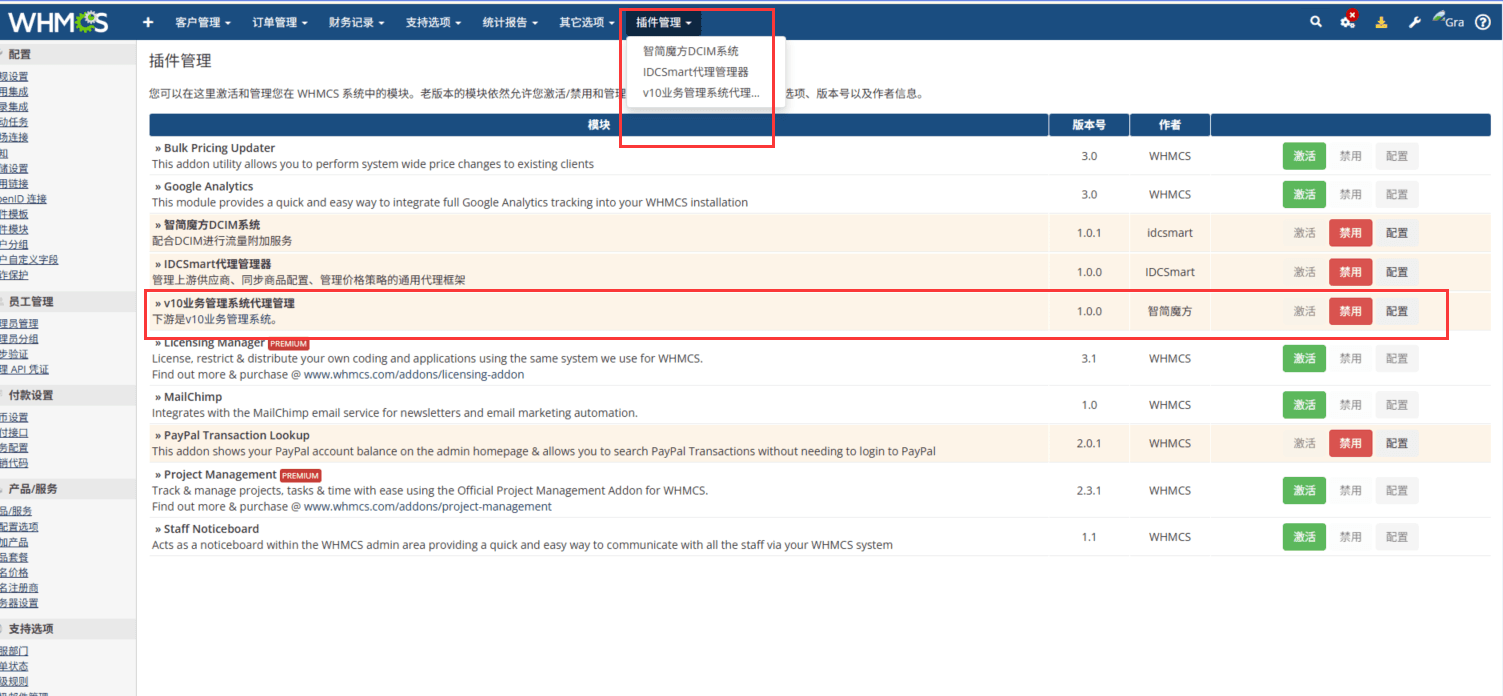Expand the 客户管理 menu
This screenshot has width=1503, height=696.
[x=203, y=22]
